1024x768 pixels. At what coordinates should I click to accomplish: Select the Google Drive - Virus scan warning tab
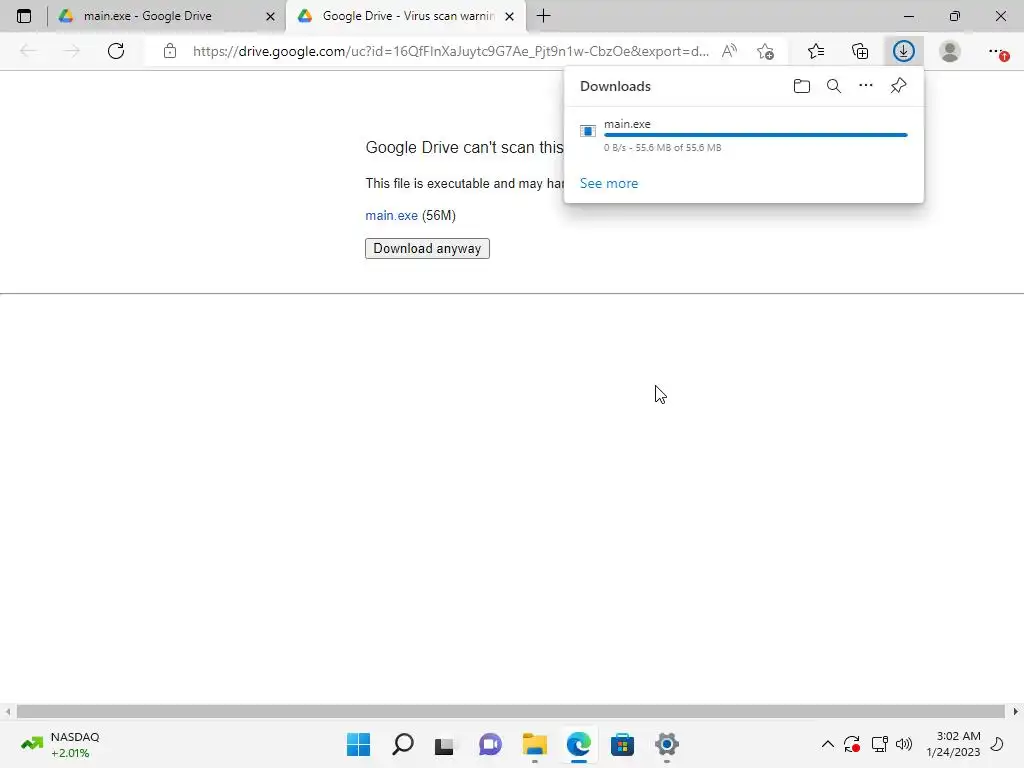[406, 16]
